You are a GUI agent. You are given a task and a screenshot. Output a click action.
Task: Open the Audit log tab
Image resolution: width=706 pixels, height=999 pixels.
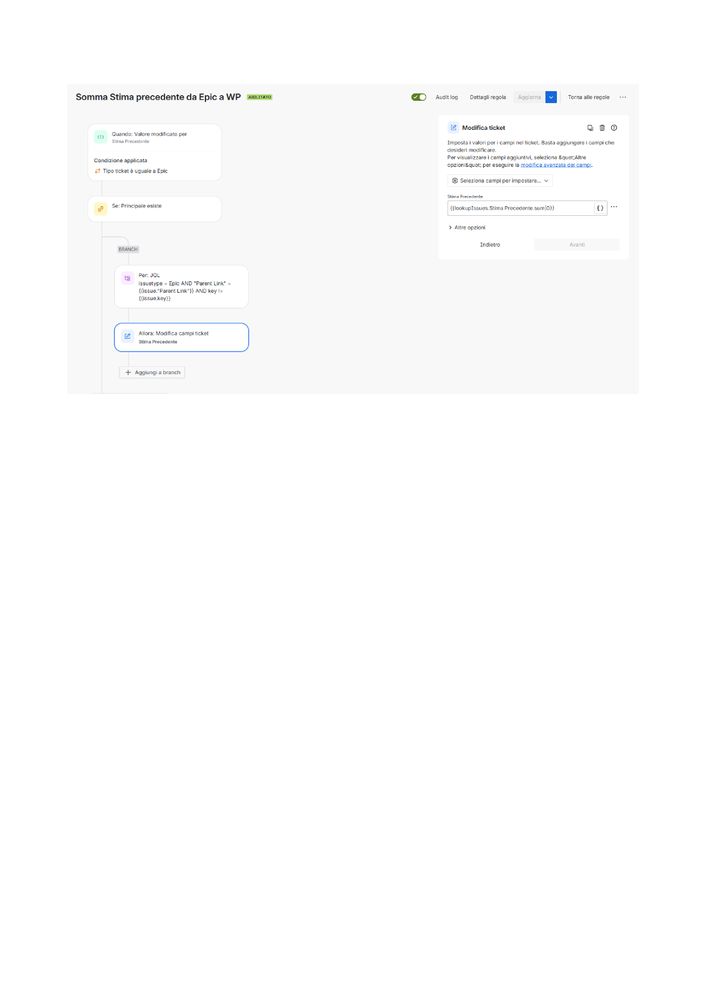(447, 97)
